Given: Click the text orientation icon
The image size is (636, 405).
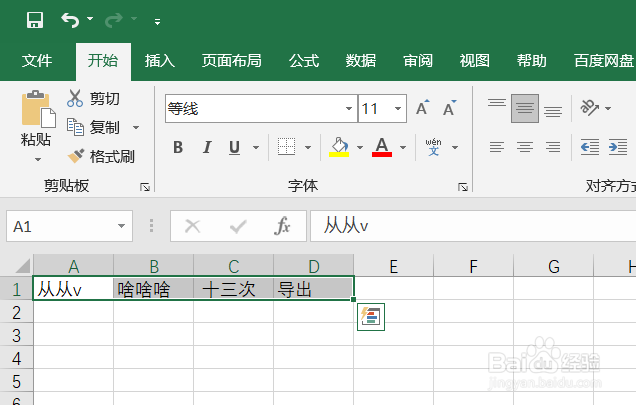Looking at the screenshot, I should (x=589, y=108).
